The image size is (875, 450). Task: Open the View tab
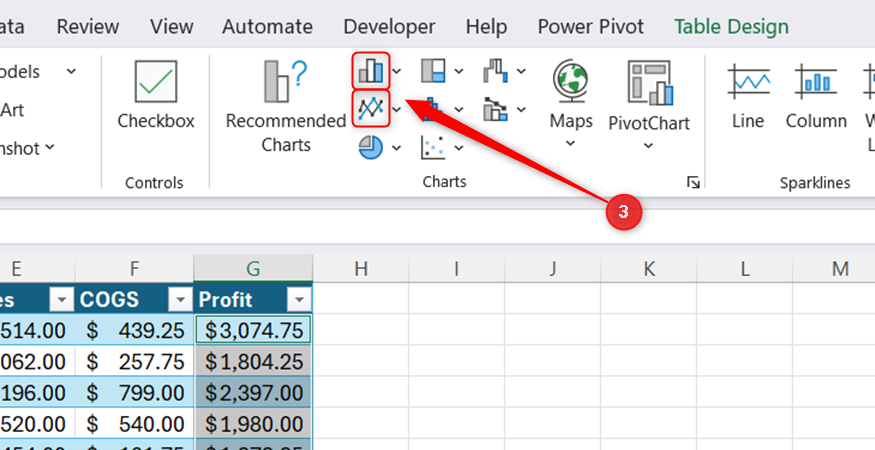click(x=172, y=26)
